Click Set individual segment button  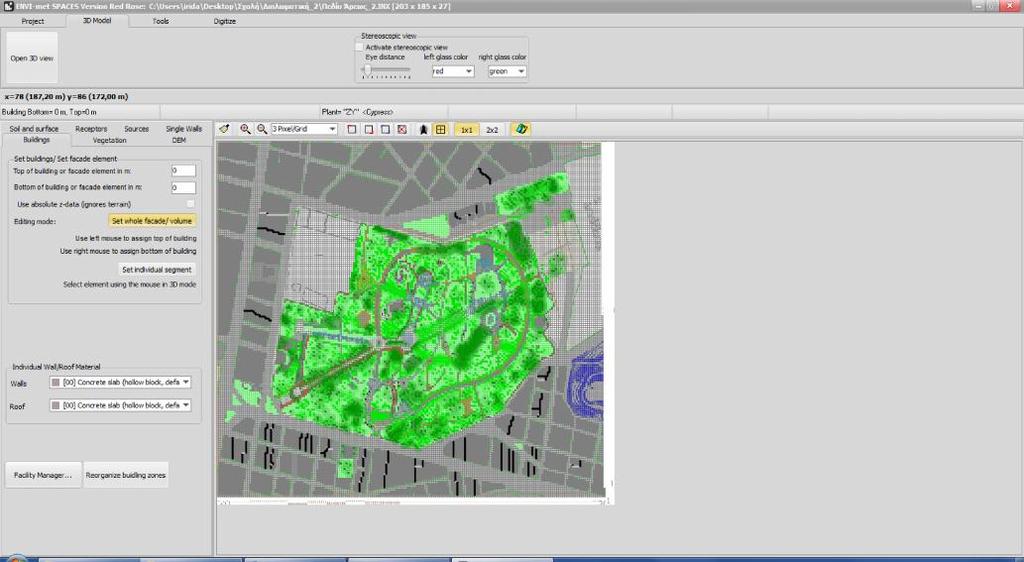[x=157, y=270]
